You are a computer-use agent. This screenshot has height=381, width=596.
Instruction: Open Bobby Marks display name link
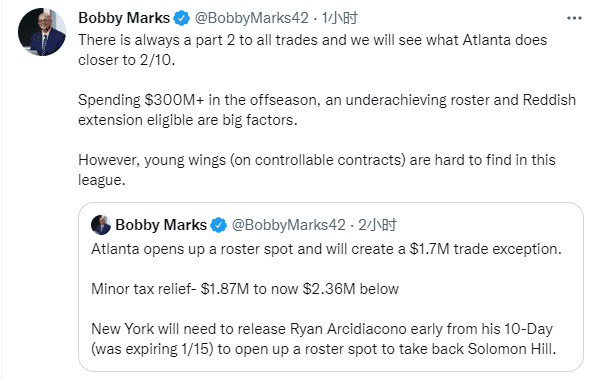124,18
